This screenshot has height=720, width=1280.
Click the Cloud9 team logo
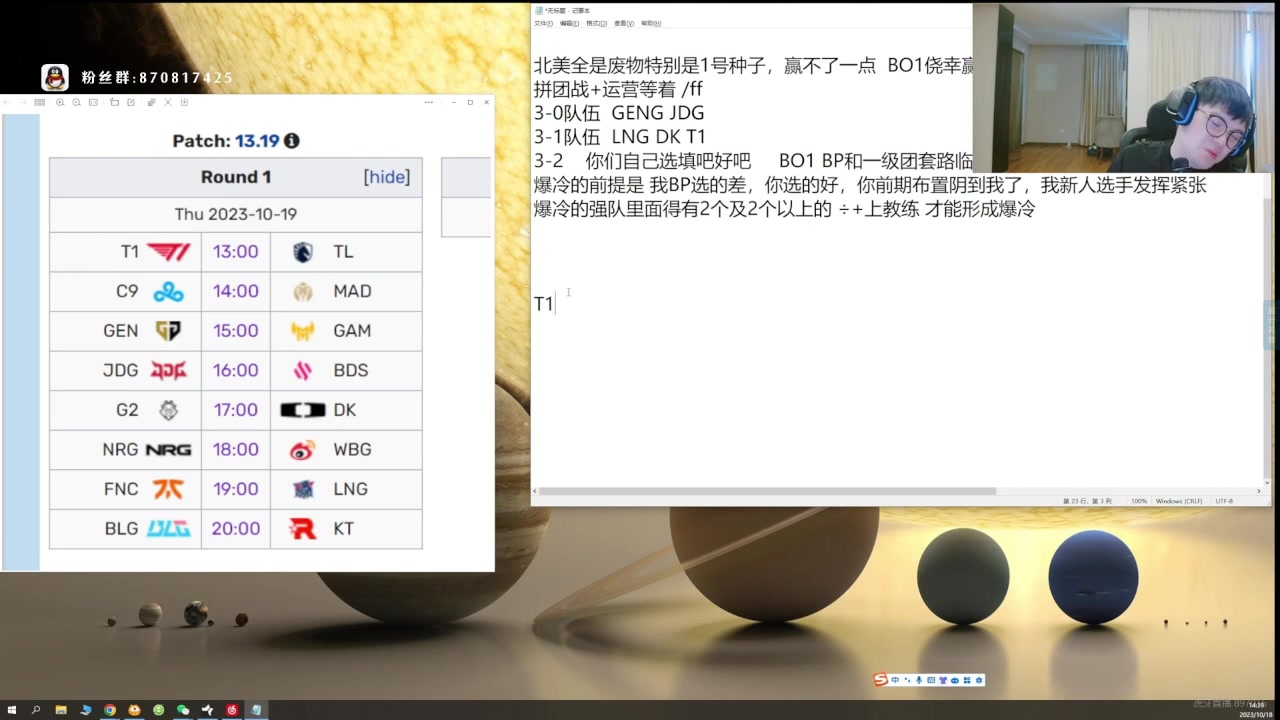coord(168,291)
